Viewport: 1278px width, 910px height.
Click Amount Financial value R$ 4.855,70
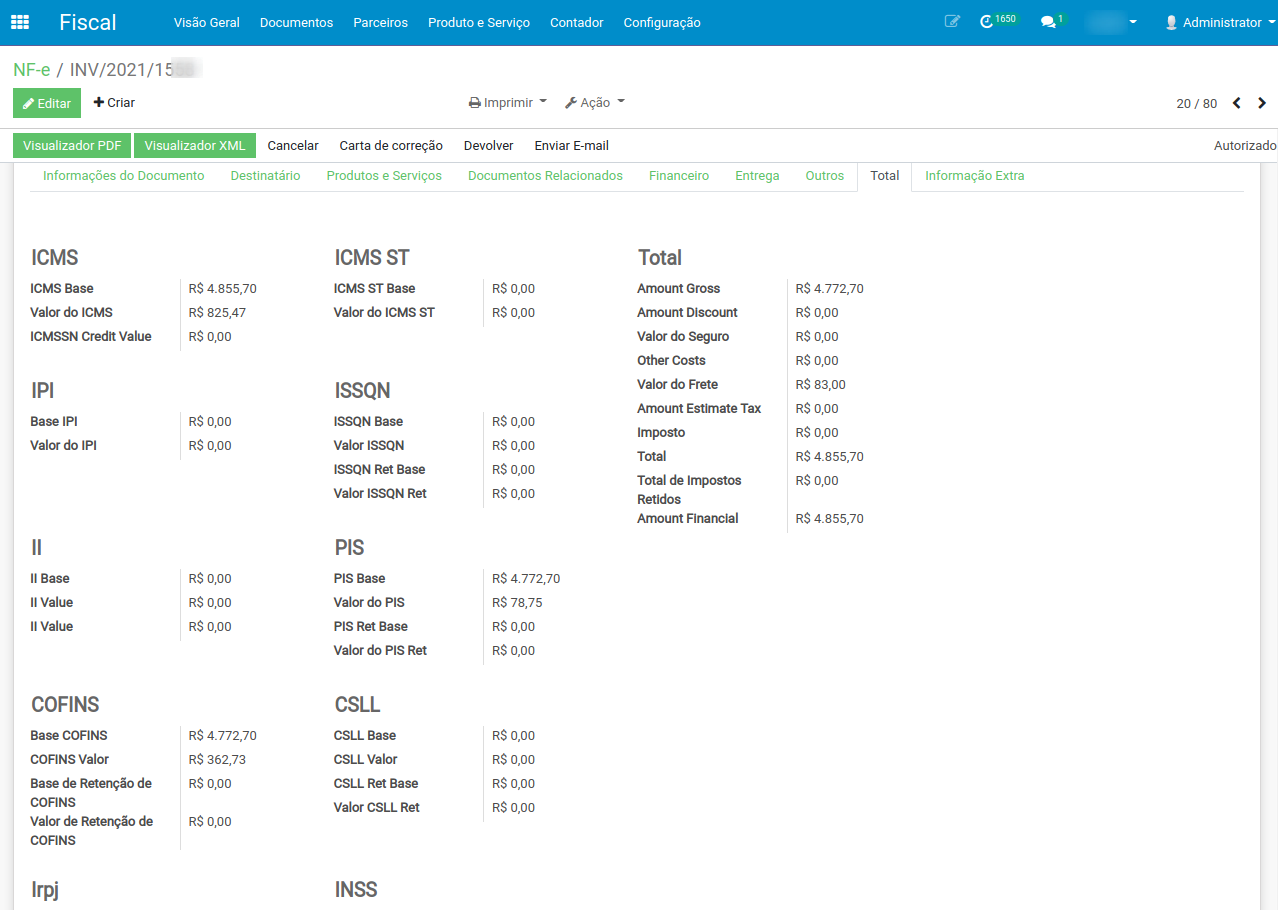click(830, 518)
